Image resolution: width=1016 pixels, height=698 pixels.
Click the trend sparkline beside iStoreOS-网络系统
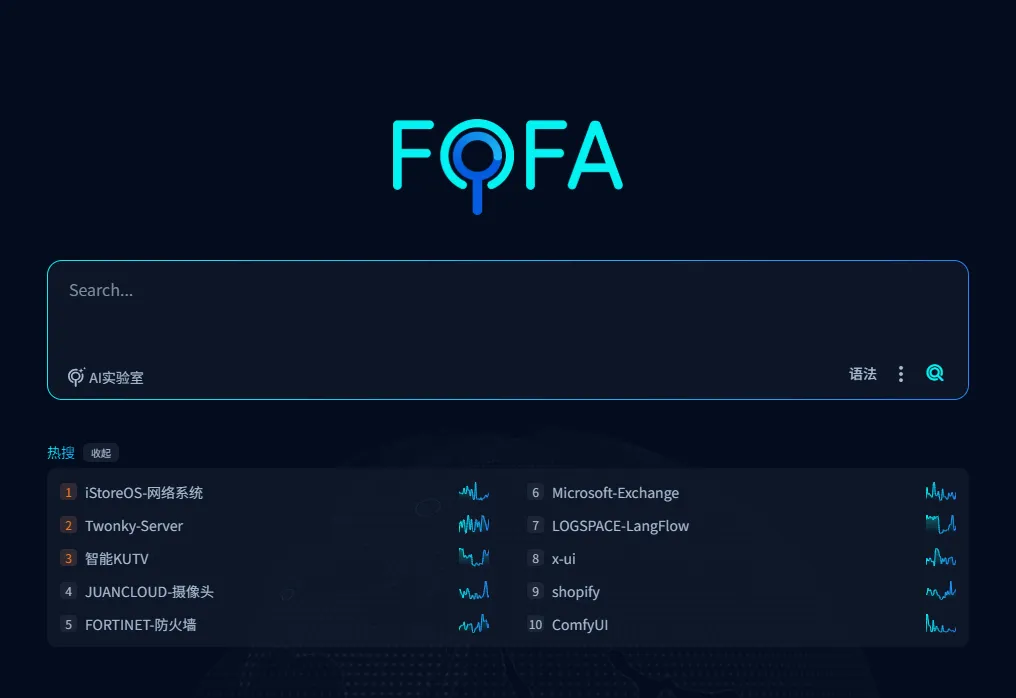point(473,492)
